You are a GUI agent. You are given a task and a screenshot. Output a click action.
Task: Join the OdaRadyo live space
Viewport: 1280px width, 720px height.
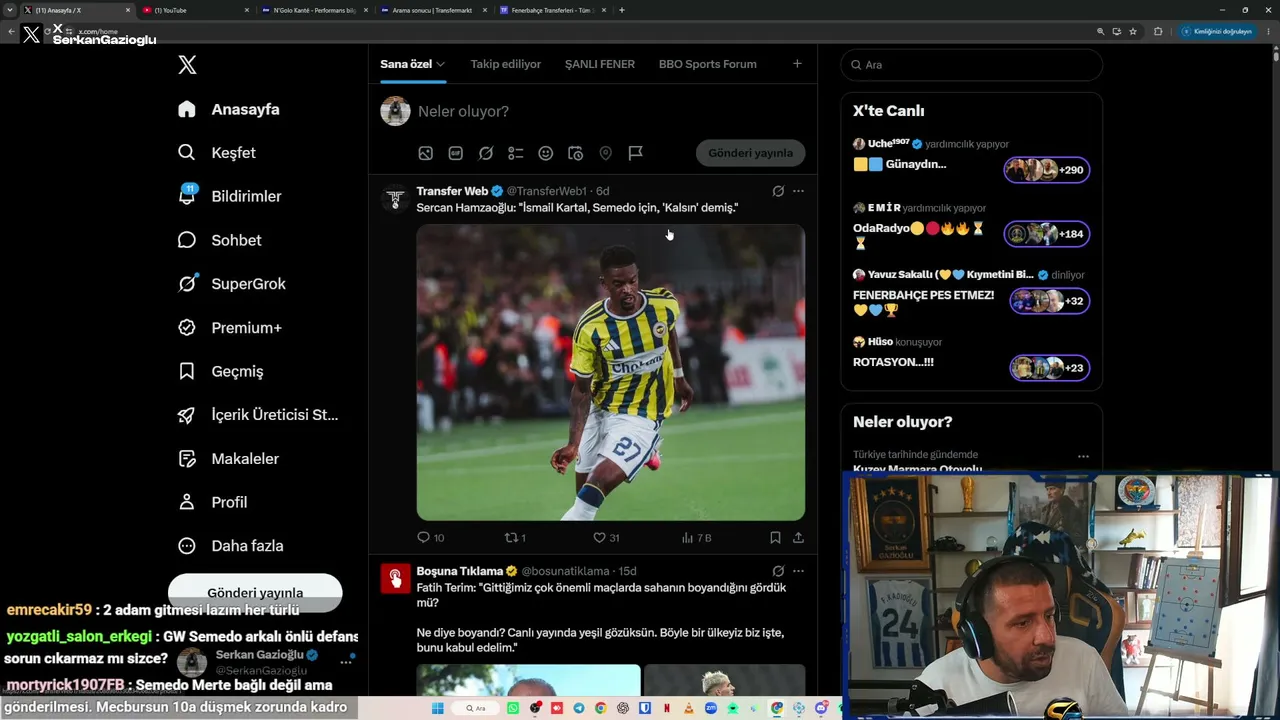point(1047,234)
